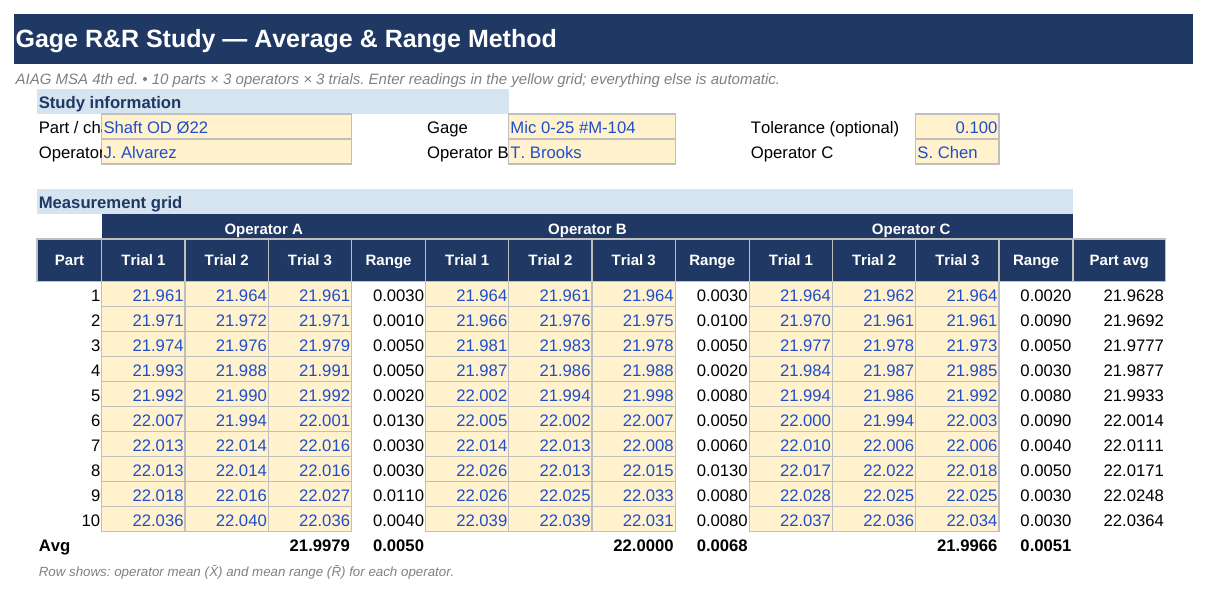The width and height of the screenshot is (1207, 593).
Task: Select the Part / characteristic field Shaft OD Ø22
Action: click(226, 127)
